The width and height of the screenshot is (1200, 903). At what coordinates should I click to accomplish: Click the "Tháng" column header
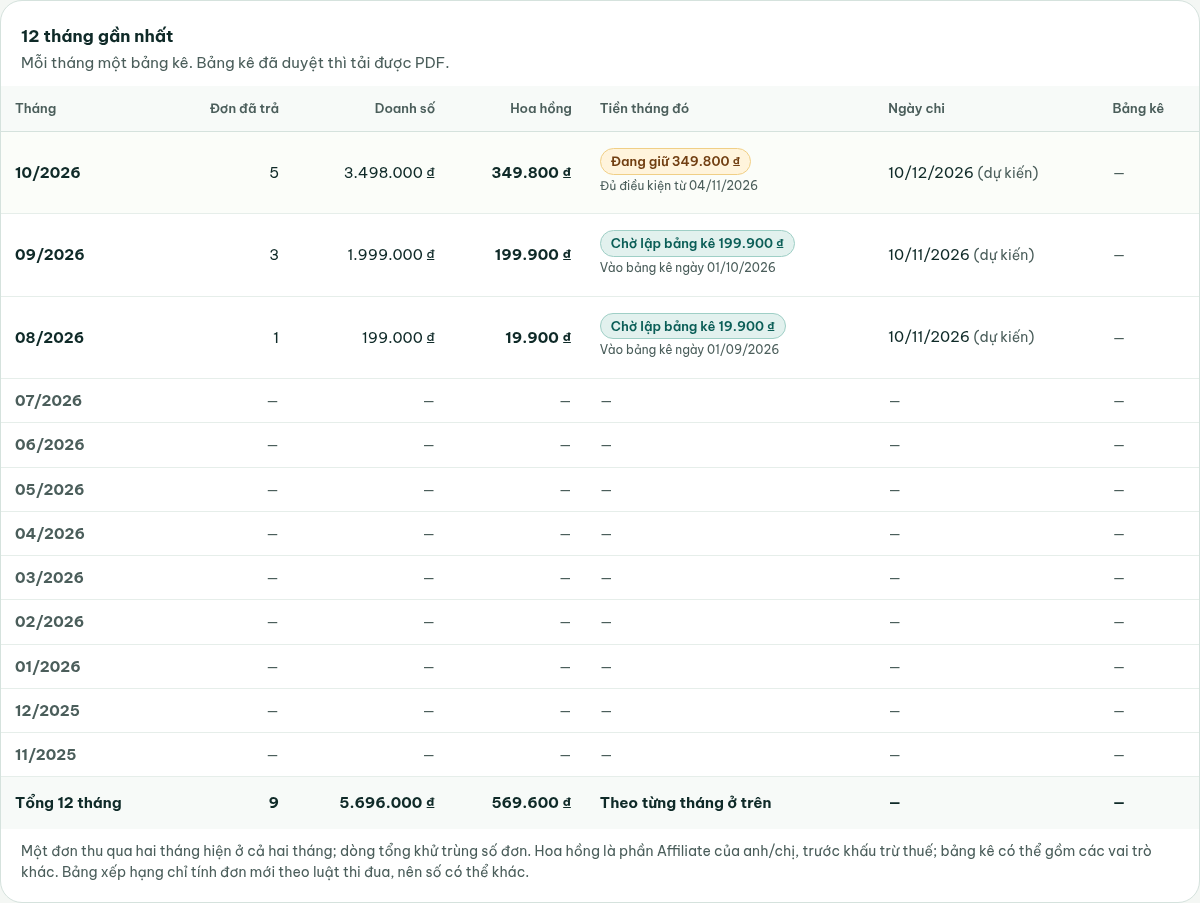36,108
